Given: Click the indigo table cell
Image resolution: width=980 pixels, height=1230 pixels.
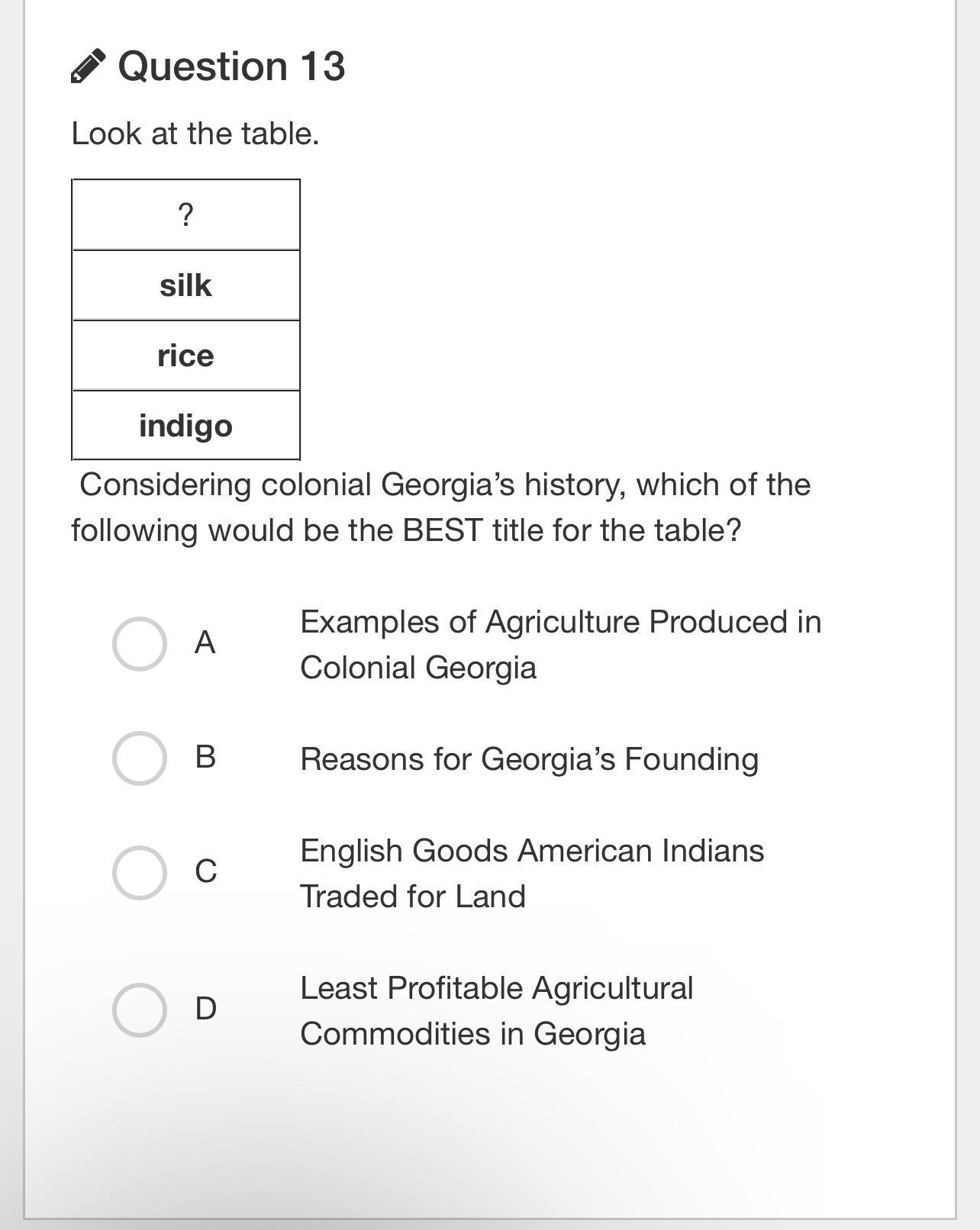Looking at the screenshot, I should (x=185, y=426).
